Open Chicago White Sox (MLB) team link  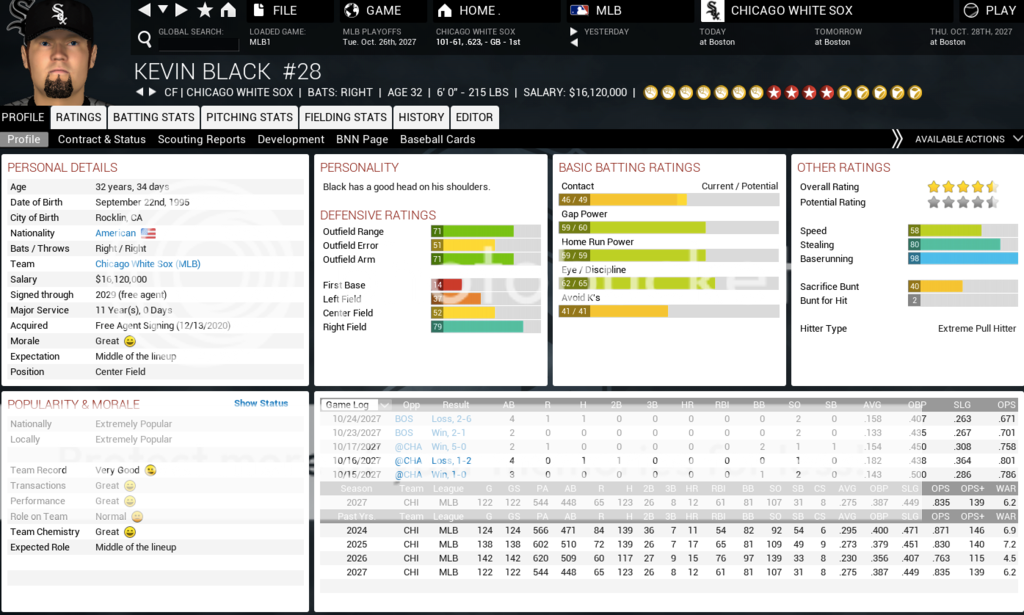coord(147,264)
